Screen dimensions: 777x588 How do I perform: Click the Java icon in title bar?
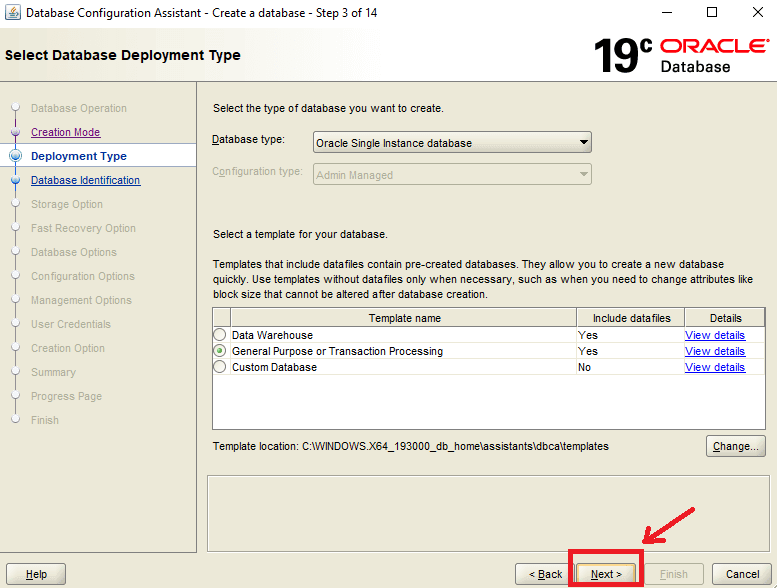pos(12,13)
